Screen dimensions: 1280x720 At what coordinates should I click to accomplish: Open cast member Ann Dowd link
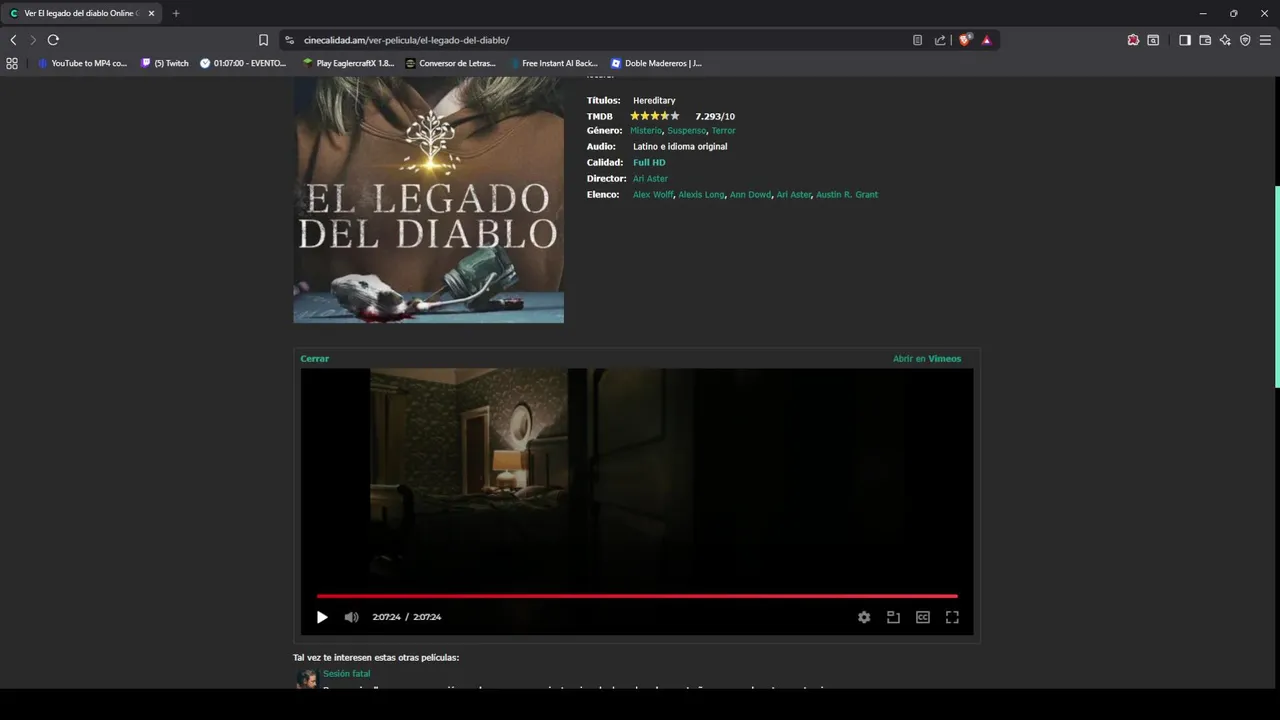click(x=750, y=194)
